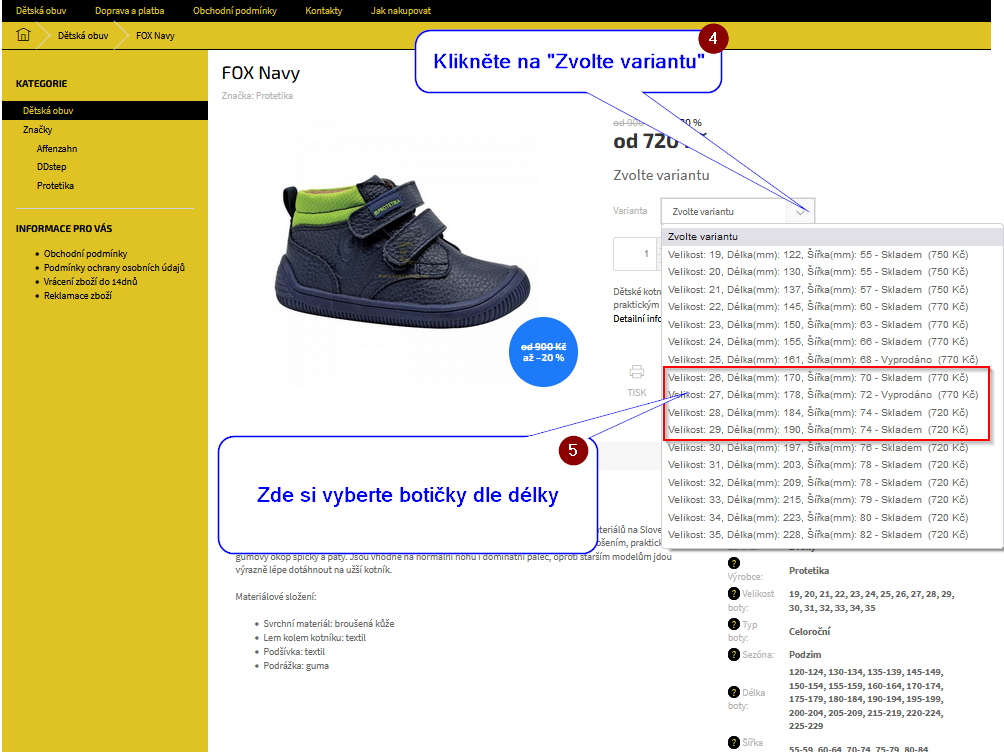Open 'Reklamace zboží' link
This screenshot has width=1004, height=752.
coord(77,296)
